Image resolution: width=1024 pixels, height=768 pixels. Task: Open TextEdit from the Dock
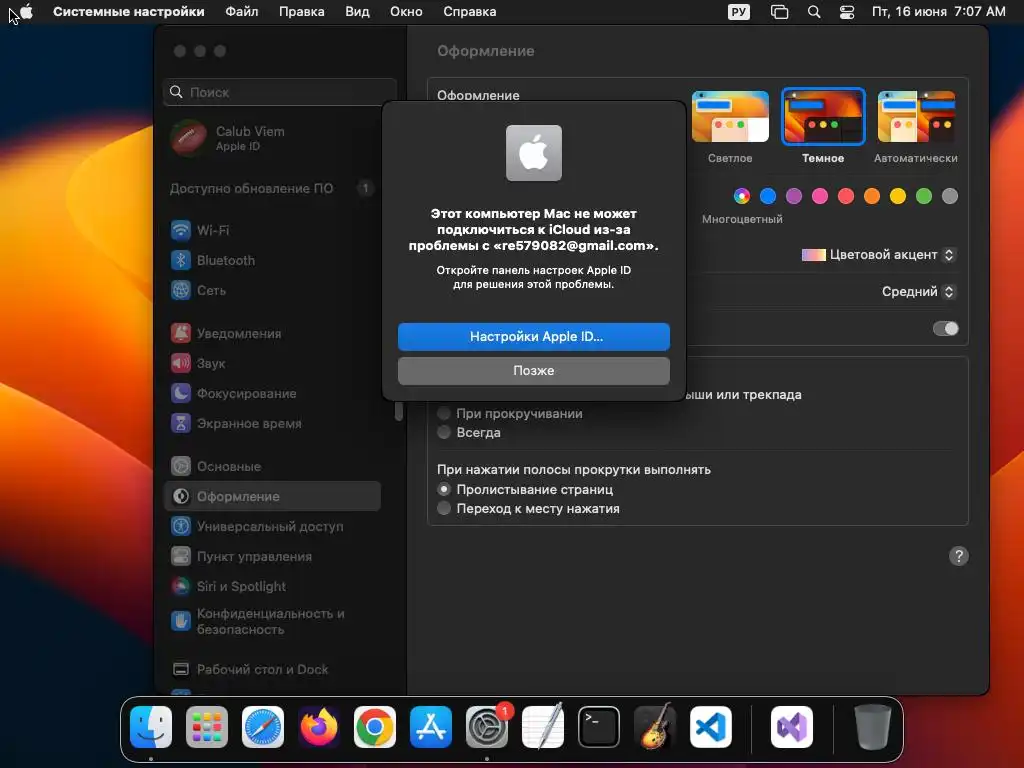tap(543, 727)
